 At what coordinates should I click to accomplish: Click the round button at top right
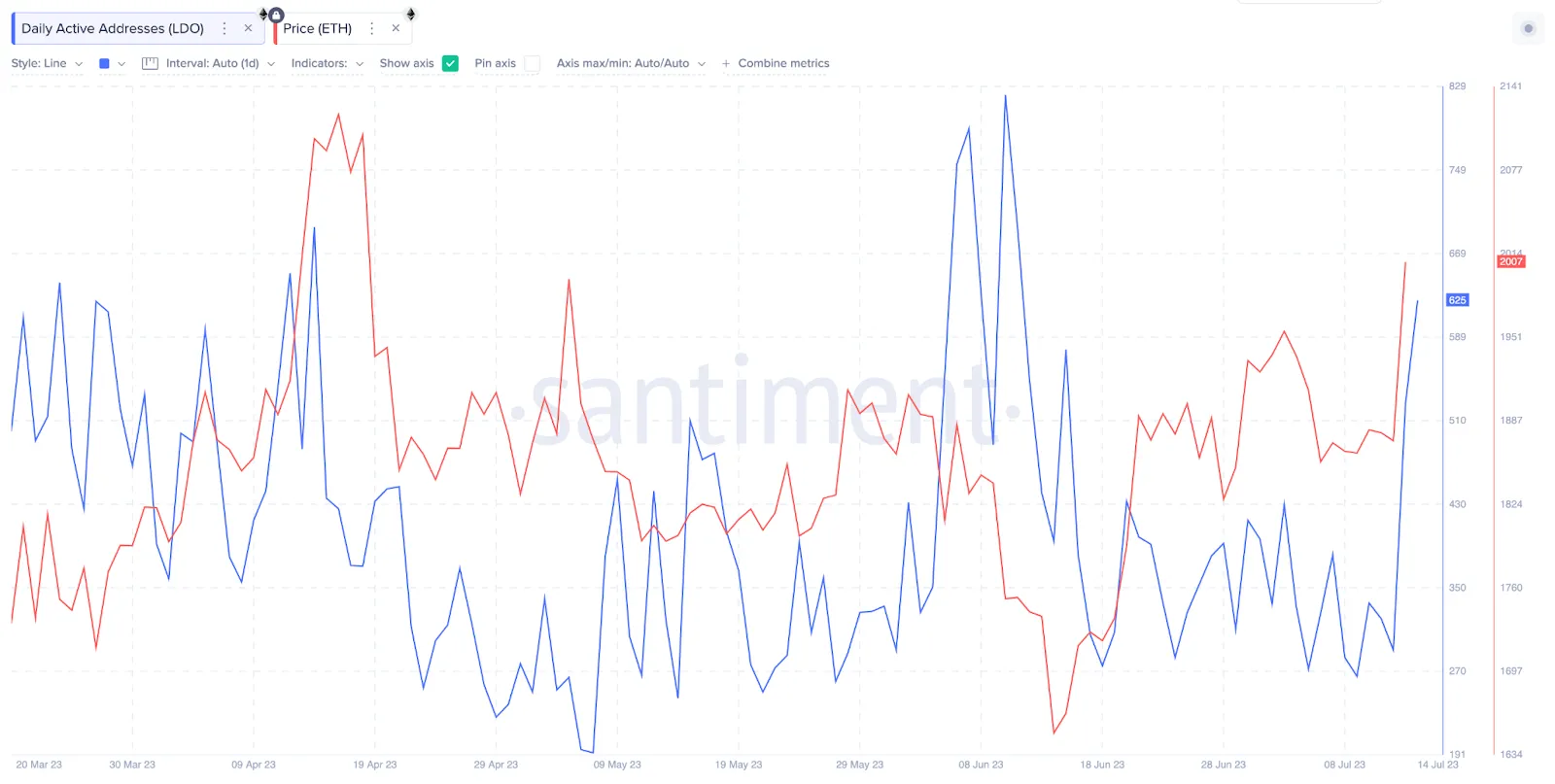pos(1528,28)
